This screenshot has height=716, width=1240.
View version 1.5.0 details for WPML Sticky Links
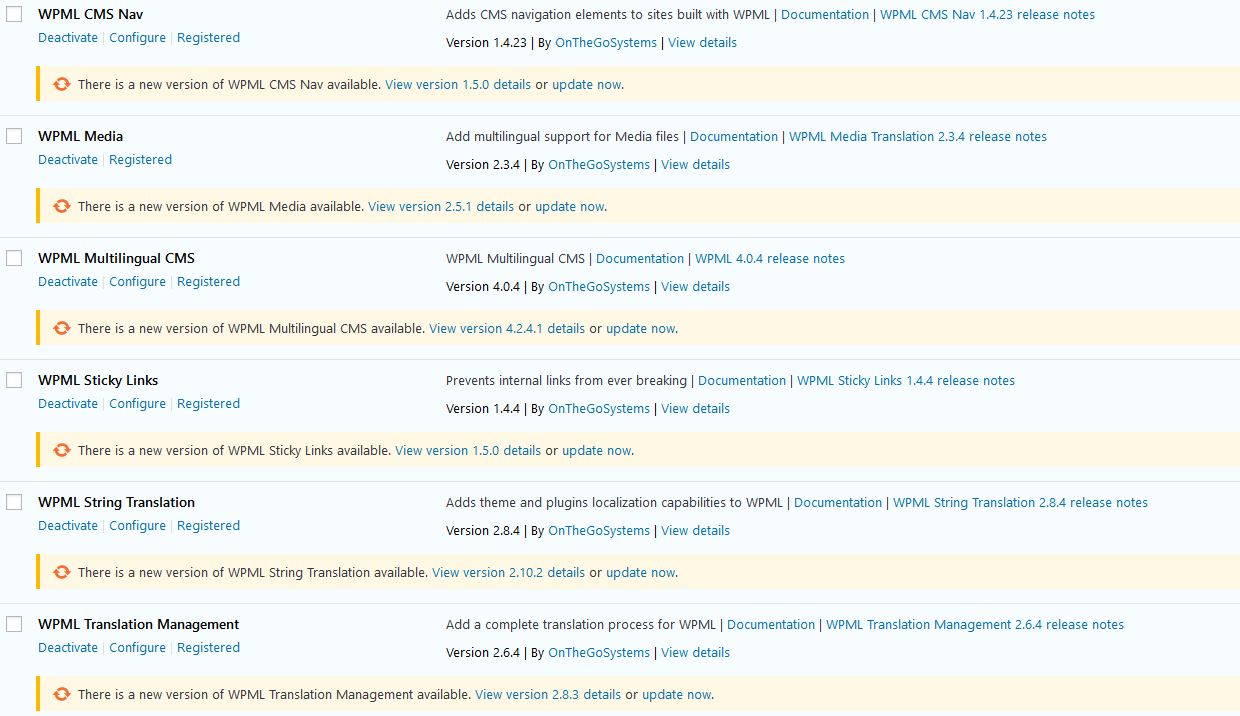(468, 451)
